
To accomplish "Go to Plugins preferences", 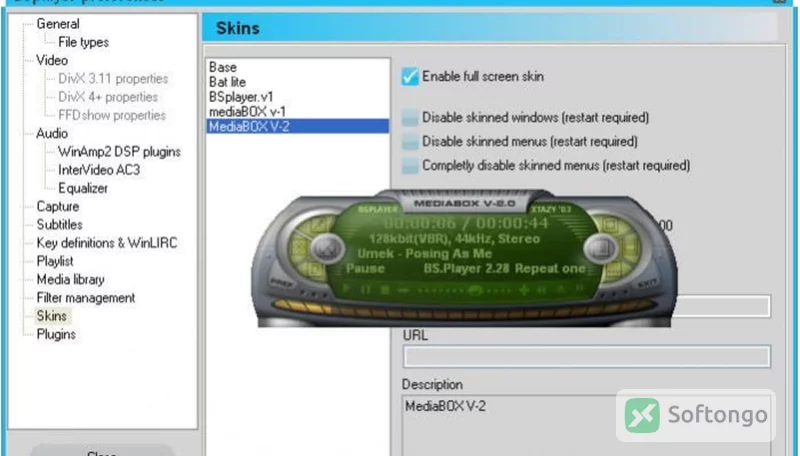I will click(56, 335).
